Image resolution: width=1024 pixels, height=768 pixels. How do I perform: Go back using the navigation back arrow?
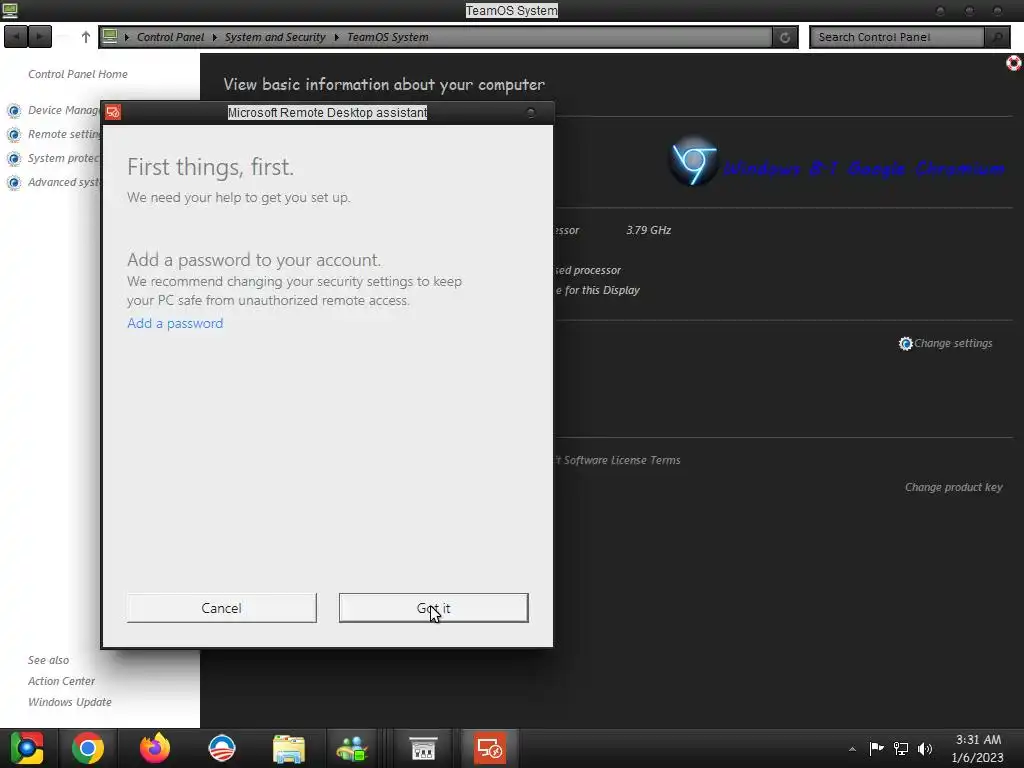click(x=16, y=37)
